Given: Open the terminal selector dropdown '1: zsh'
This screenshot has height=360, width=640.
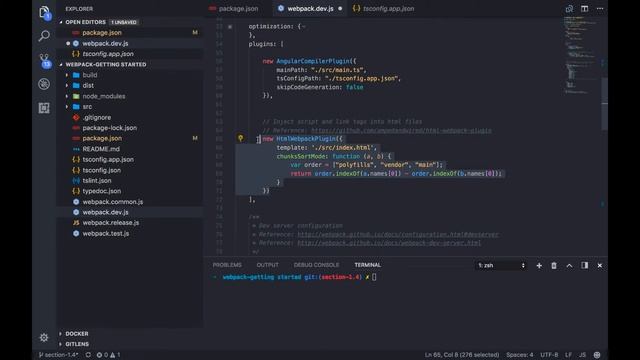Looking at the screenshot, I should [501, 266].
